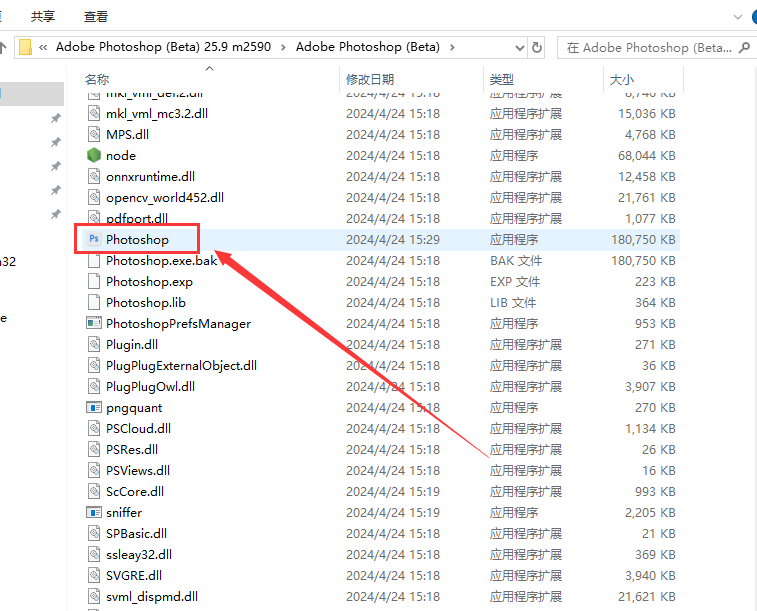The width and height of the screenshot is (757, 611).
Task: Select the file name ssleay32.dll
Action: pos(139,555)
